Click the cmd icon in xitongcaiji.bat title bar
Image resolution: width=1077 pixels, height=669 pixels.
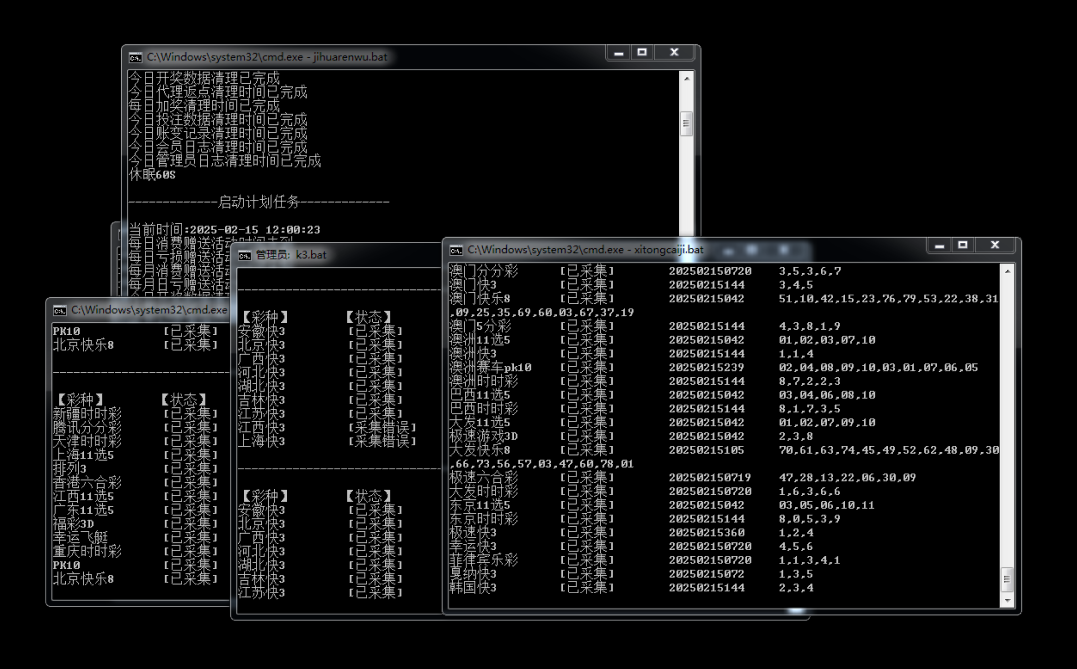pos(456,249)
